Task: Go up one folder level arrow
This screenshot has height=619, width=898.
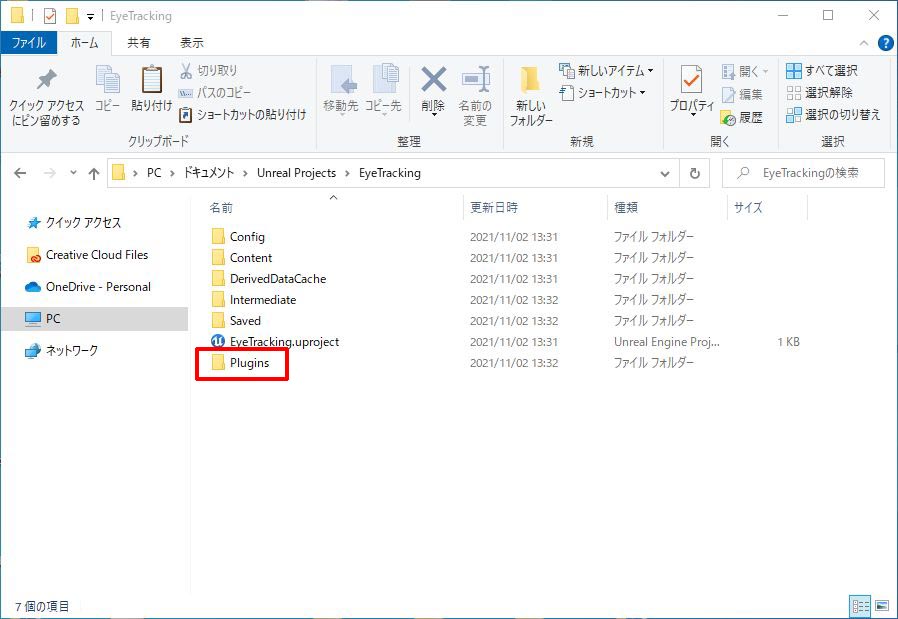Action: [x=94, y=173]
